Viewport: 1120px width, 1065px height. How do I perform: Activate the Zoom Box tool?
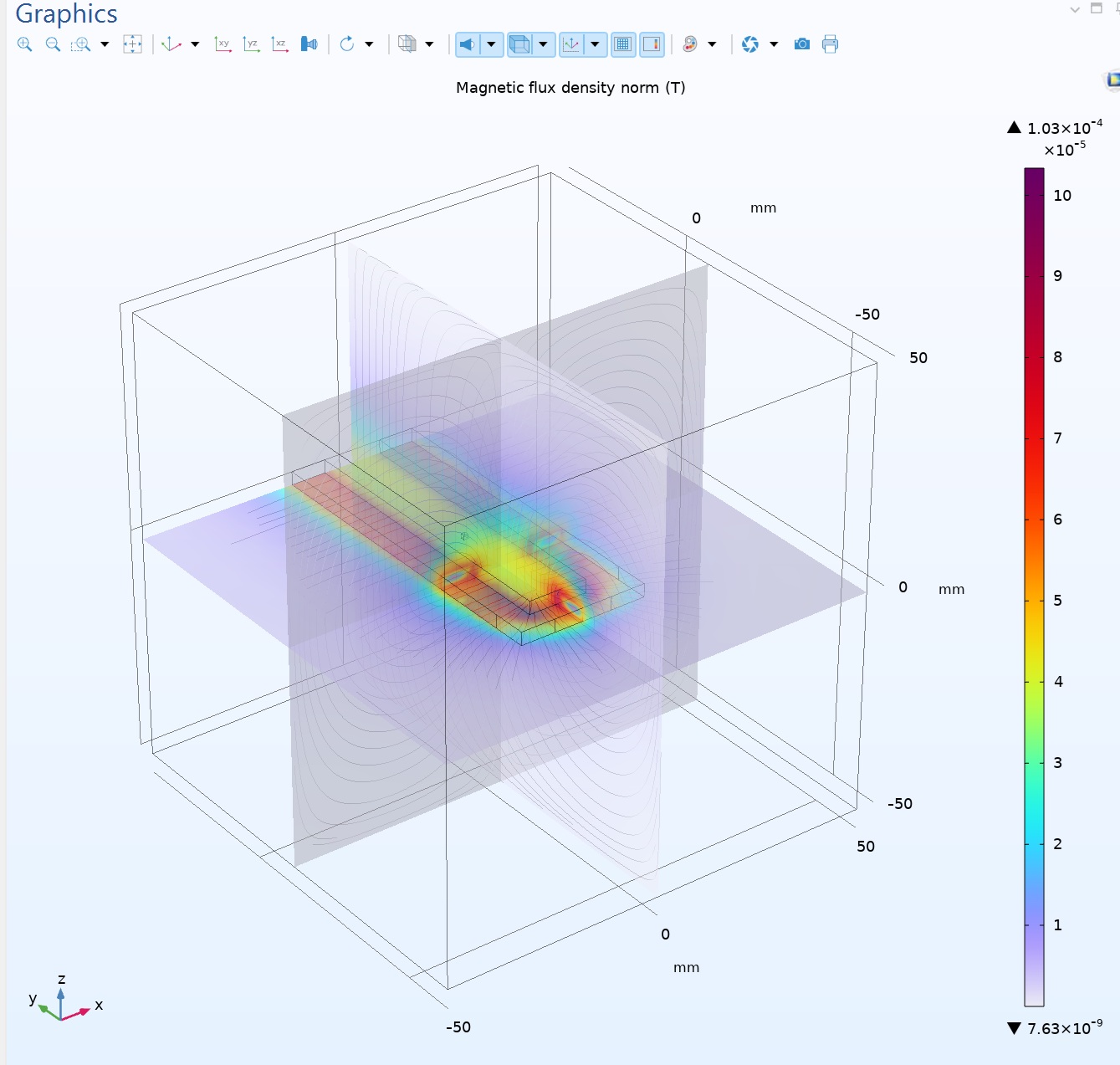coord(80,44)
